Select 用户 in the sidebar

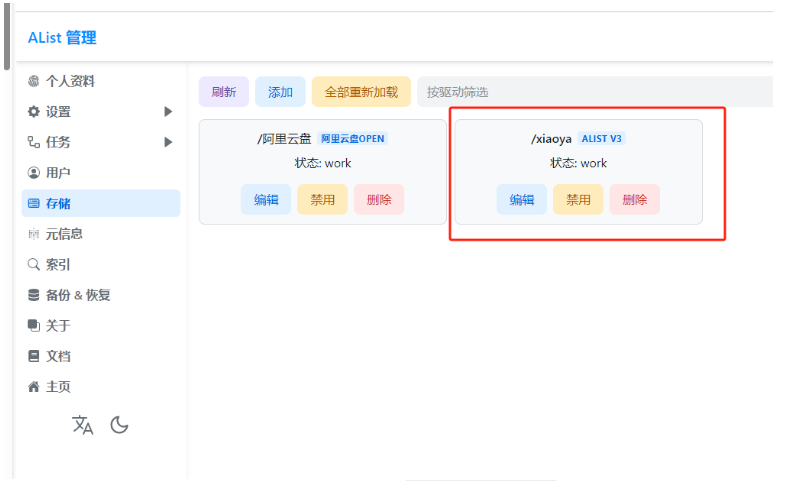[58, 173]
